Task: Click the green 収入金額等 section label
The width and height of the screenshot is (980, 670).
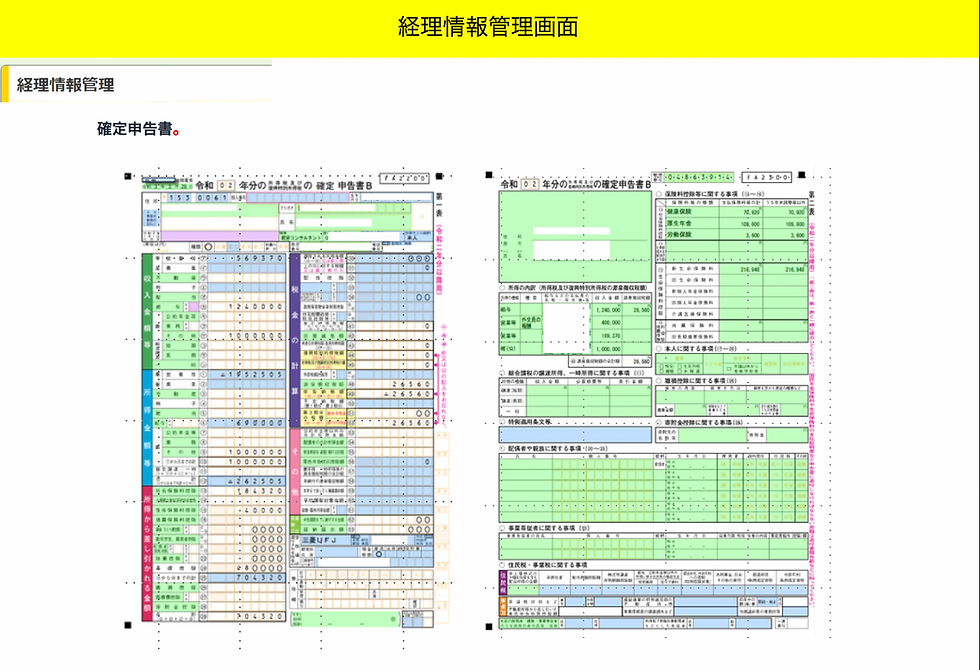Action: click(148, 311)
